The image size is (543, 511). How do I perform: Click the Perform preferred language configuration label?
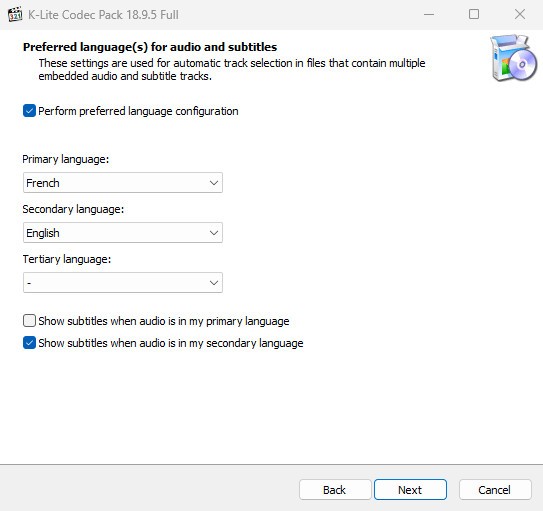[x=138, y=111]
